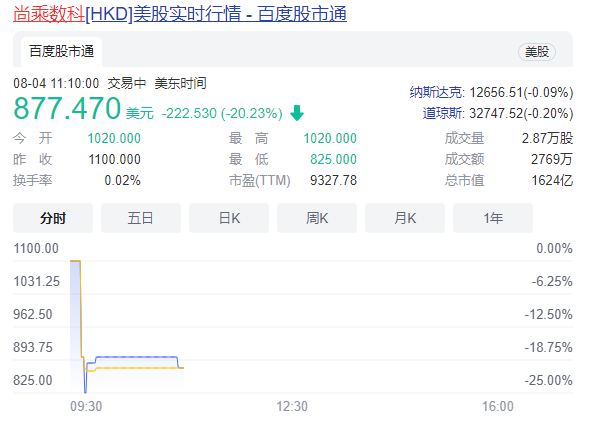Image resolution: width=589 pixels, height=421 pixels.
Task: Click the 美元 currency label
Action: pyautogui.click(x=140, y=113)
